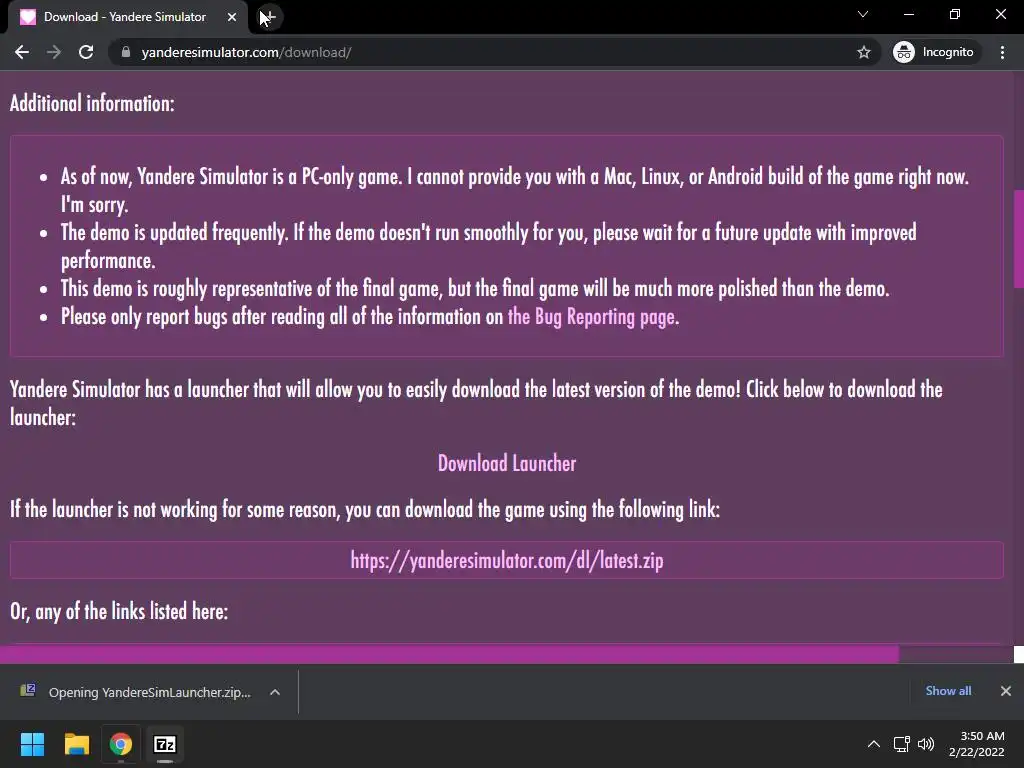Minimize the Chrome window
This screenshot has height=768, width=1024.
pyautogui.click(x=908, y=14)
